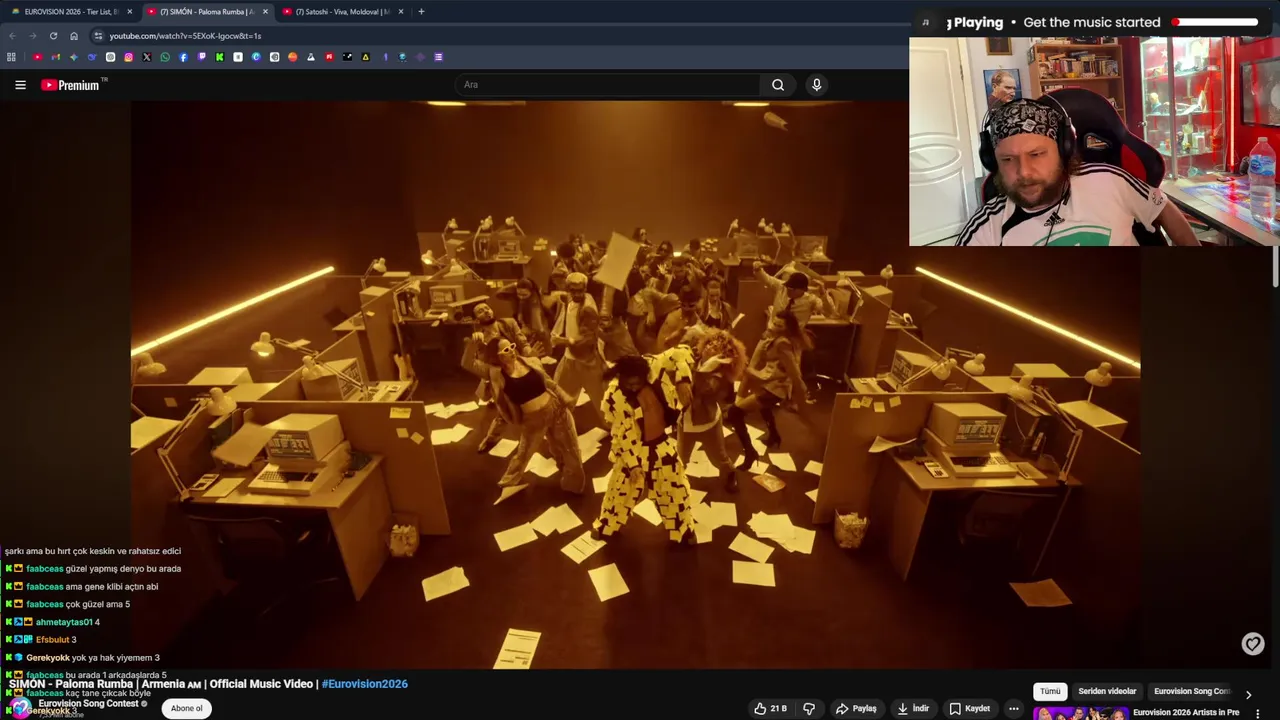This screenshot has height=720, width=1280.
Task: Open Eurovision 2026 Artists recommended thumbnail
Action: 1080,713
